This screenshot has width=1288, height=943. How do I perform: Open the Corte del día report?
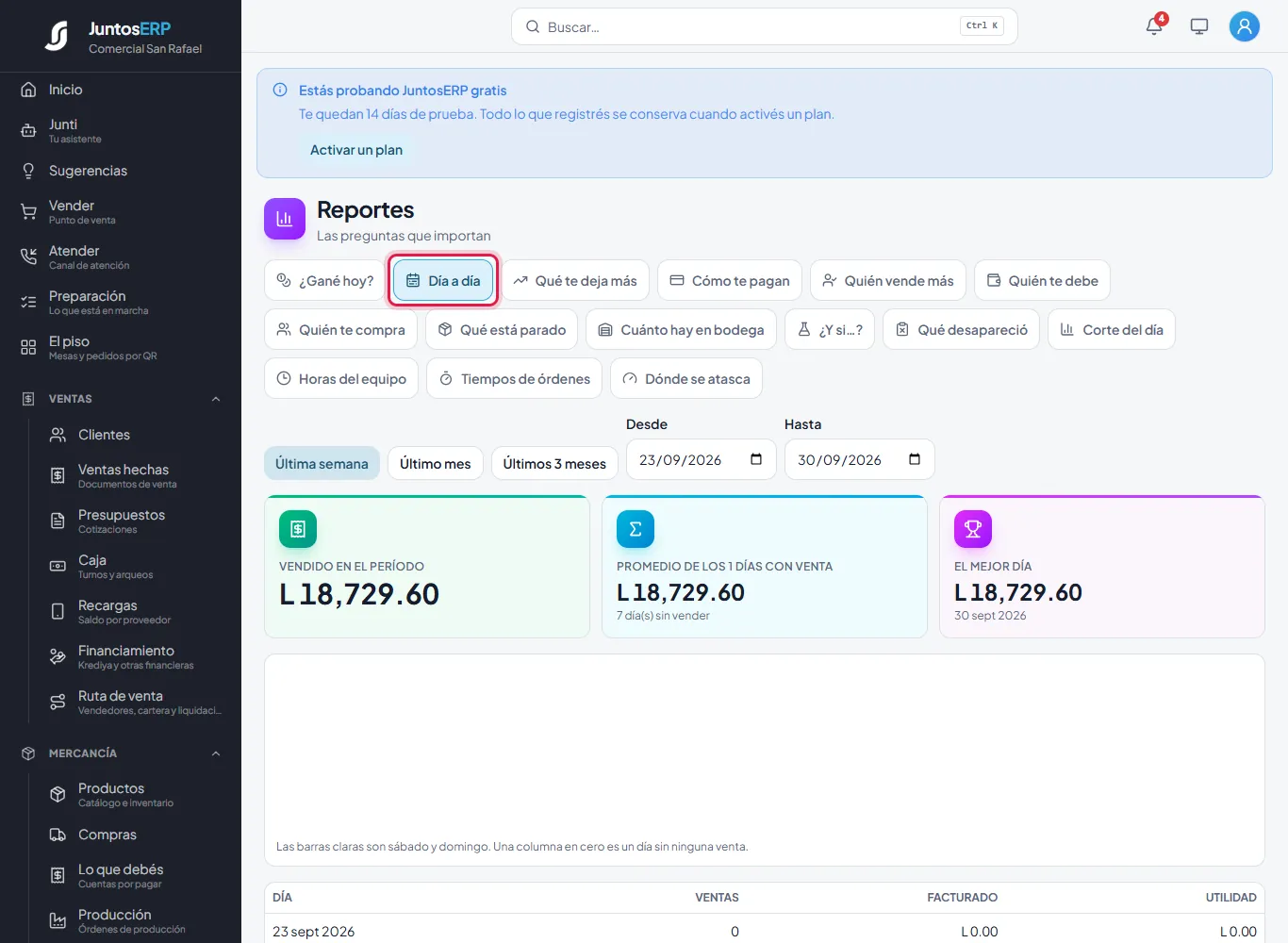(x=1112, y=329)
